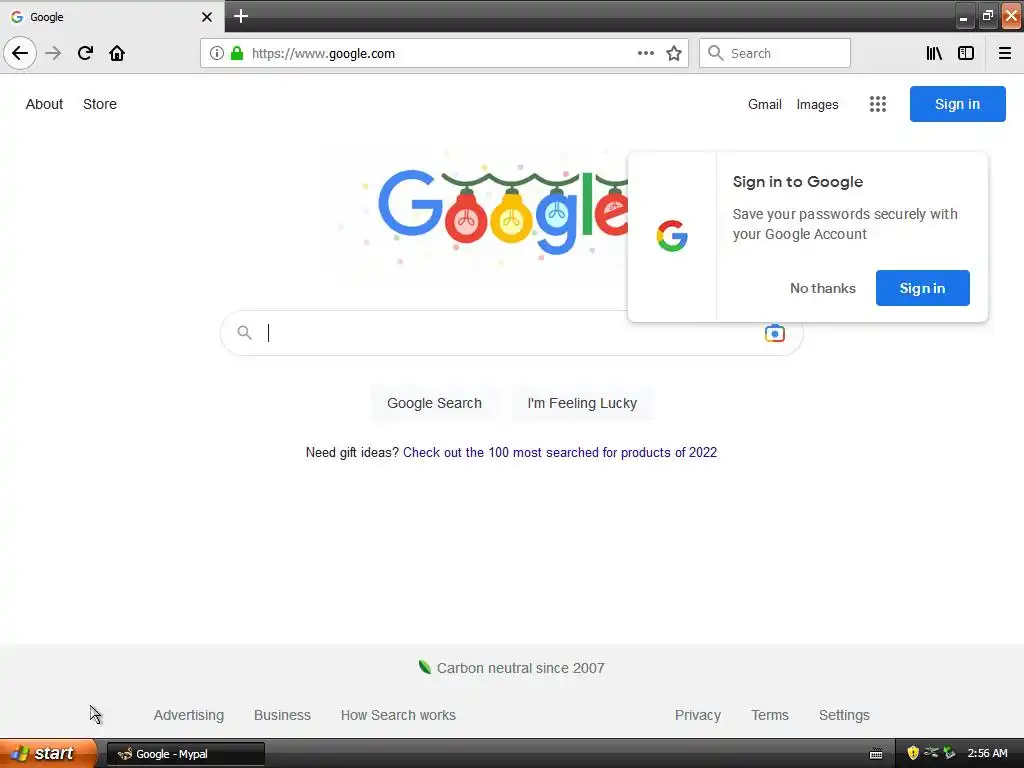Toggle the sidebar view icon
The image size is (1024, 768).
click(966, 54)
